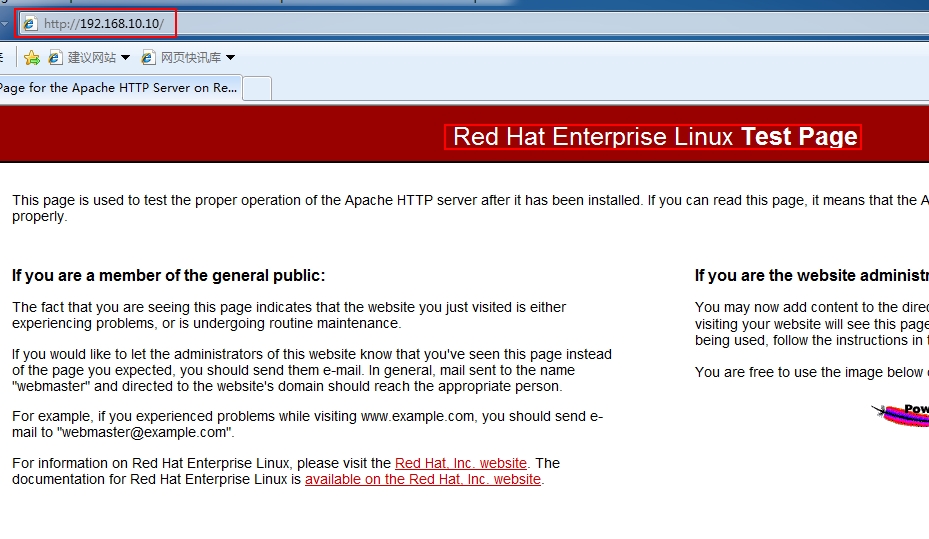Expand the 网页快讯库 dropdown arrow
Image resolution: width=929 pixels, height=539 pixels.
pos(231,58)
